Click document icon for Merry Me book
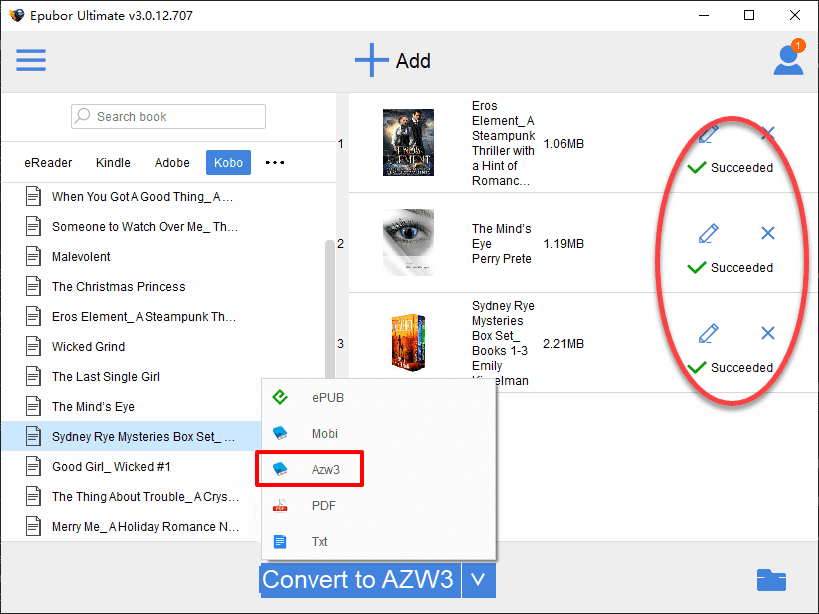The image size is (819, 614). click(x=33, y=526)
